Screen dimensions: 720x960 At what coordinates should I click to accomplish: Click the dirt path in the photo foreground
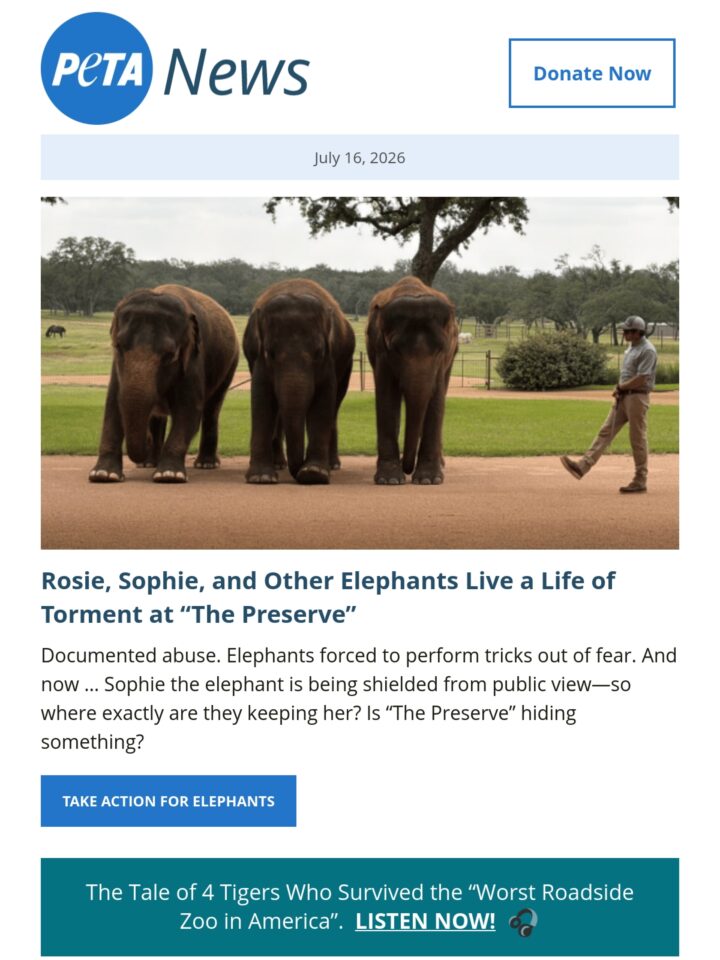[x=359, y=514]
